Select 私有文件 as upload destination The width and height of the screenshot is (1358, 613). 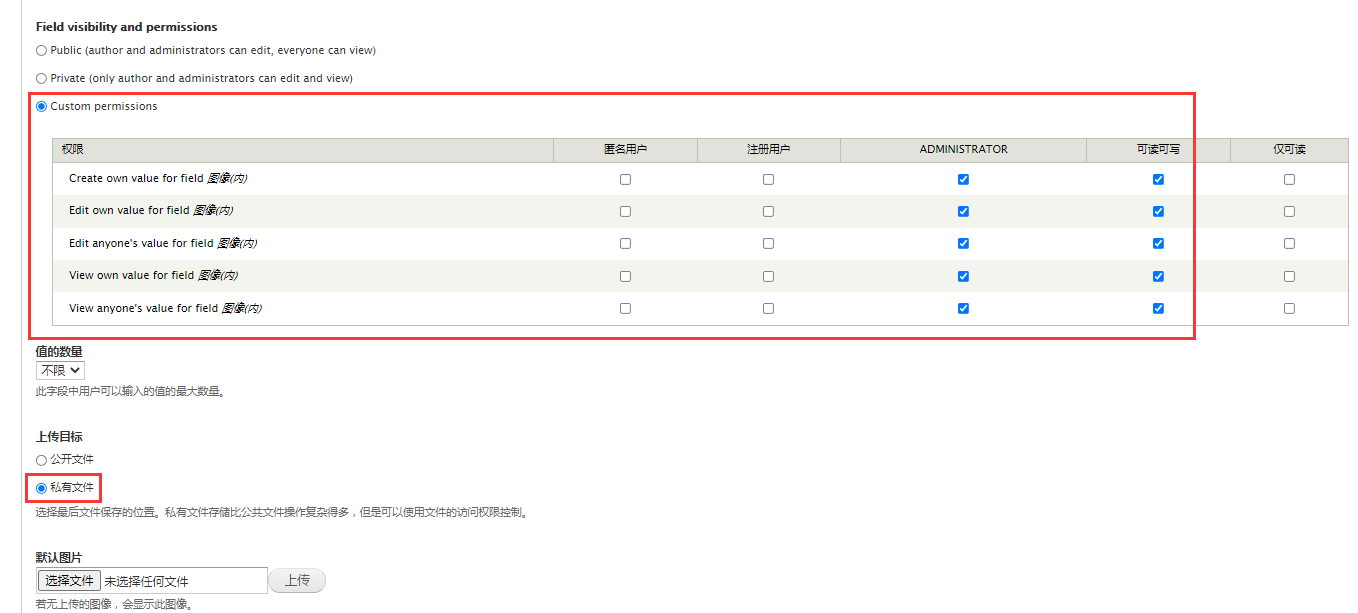tap(41, 488)
